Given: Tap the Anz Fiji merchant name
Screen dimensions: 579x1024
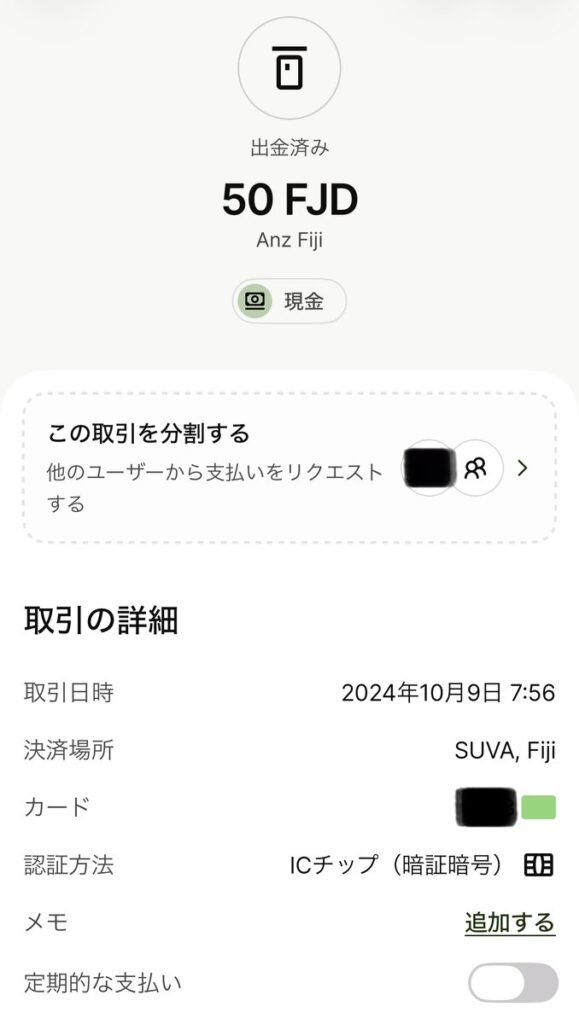Looking at the screenshot, I should point(289,240).
